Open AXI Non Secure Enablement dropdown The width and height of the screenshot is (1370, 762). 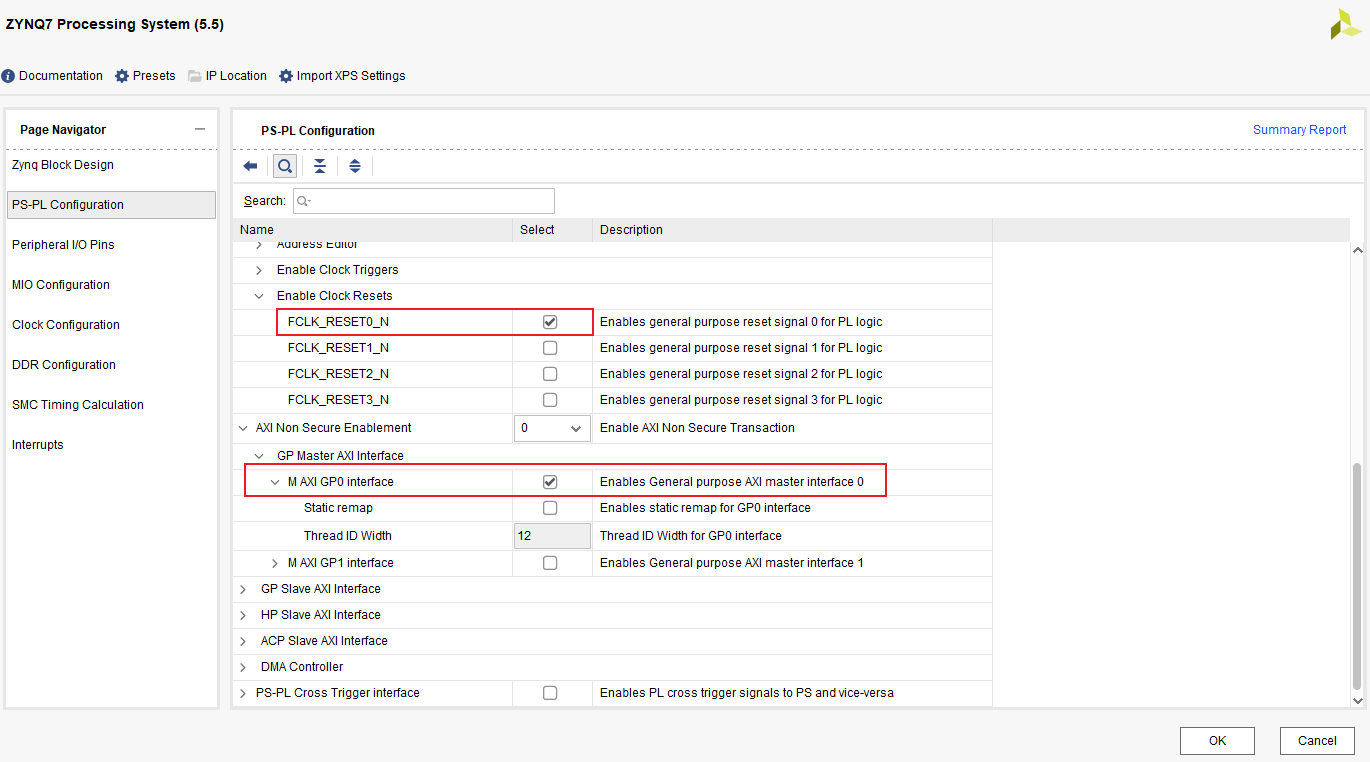(552, 428)
